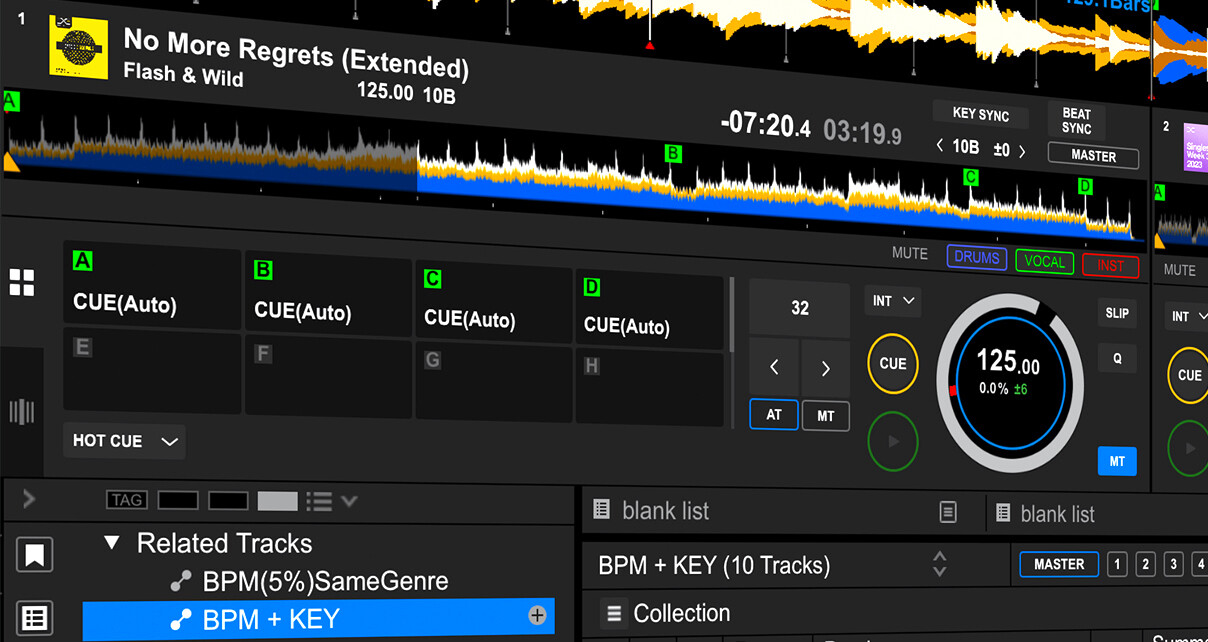
Task: Open the HOT CUE mode dropdown
Action: pos(125,441)
